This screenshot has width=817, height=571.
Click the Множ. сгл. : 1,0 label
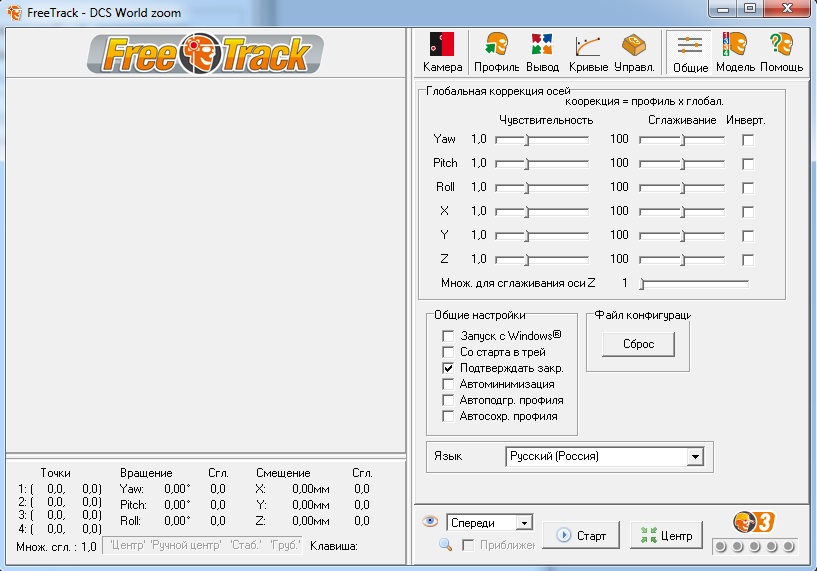(56, 547)
